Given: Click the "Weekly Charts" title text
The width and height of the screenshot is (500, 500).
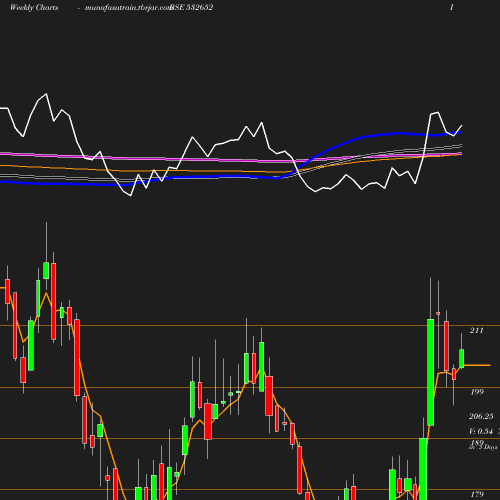Looking at the screenshot, I should pos(34,8).
